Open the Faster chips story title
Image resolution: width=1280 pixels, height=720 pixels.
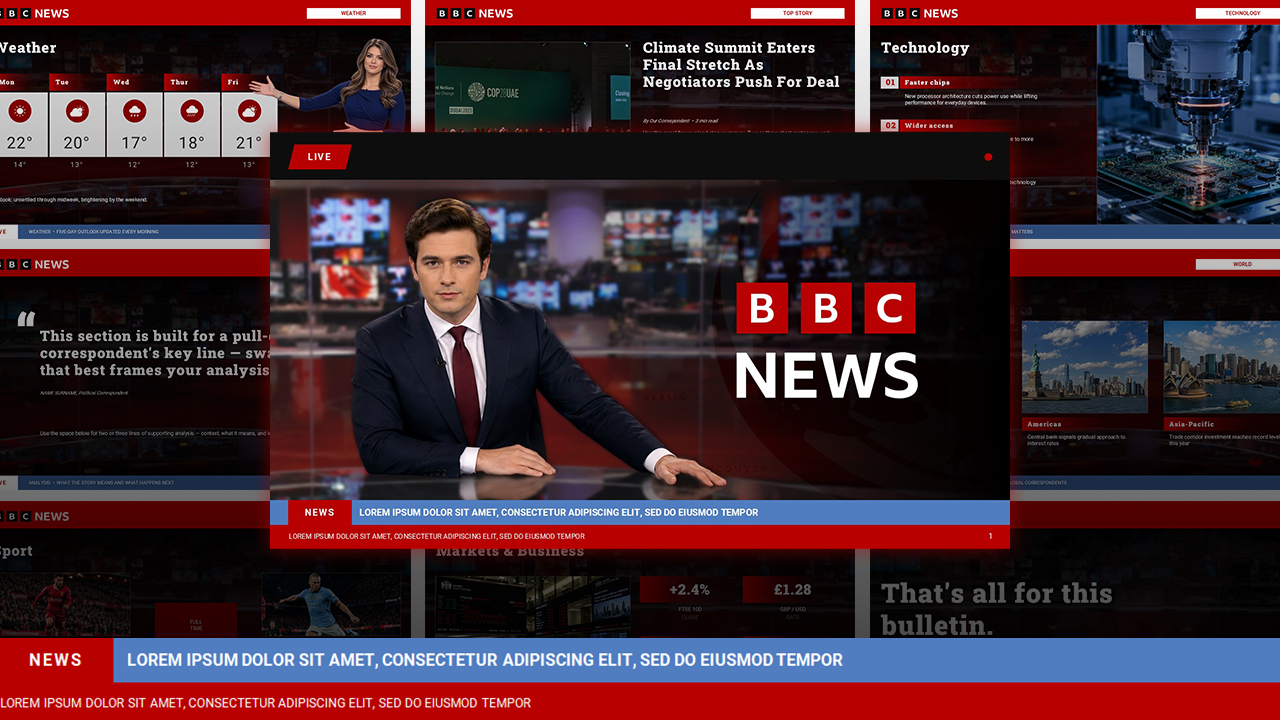pos(927,83)
